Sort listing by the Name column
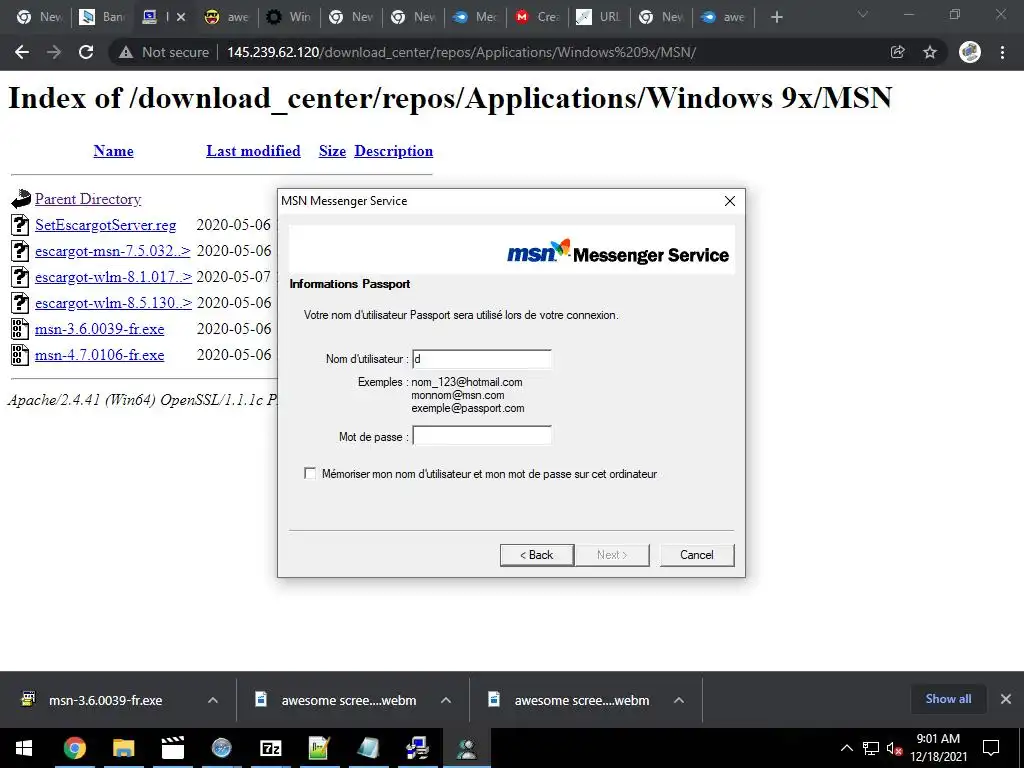Image resolution: width=1024 pixels, height=768 pixels. (x=113, y=151)
